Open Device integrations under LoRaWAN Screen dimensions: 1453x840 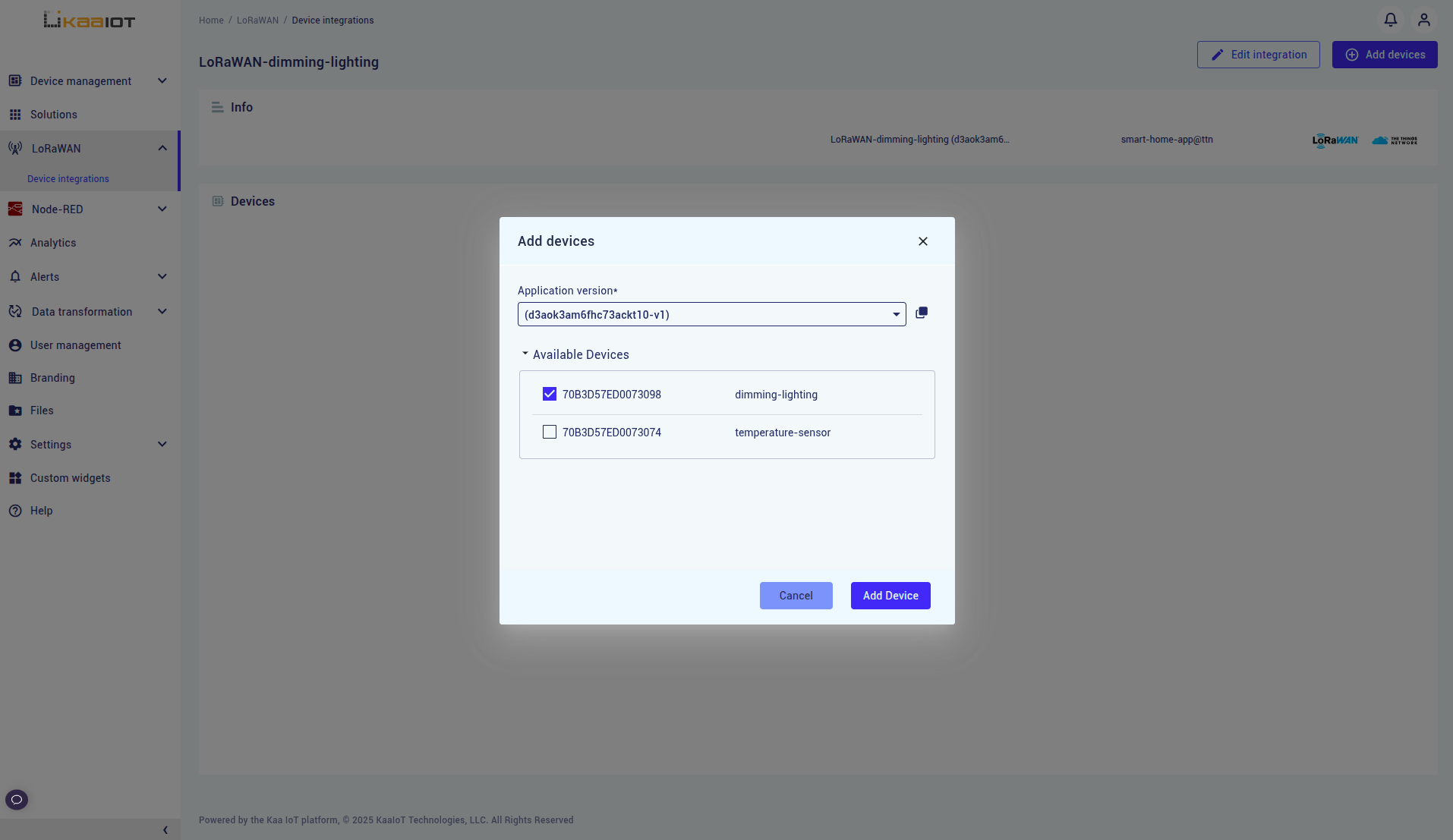68,178
